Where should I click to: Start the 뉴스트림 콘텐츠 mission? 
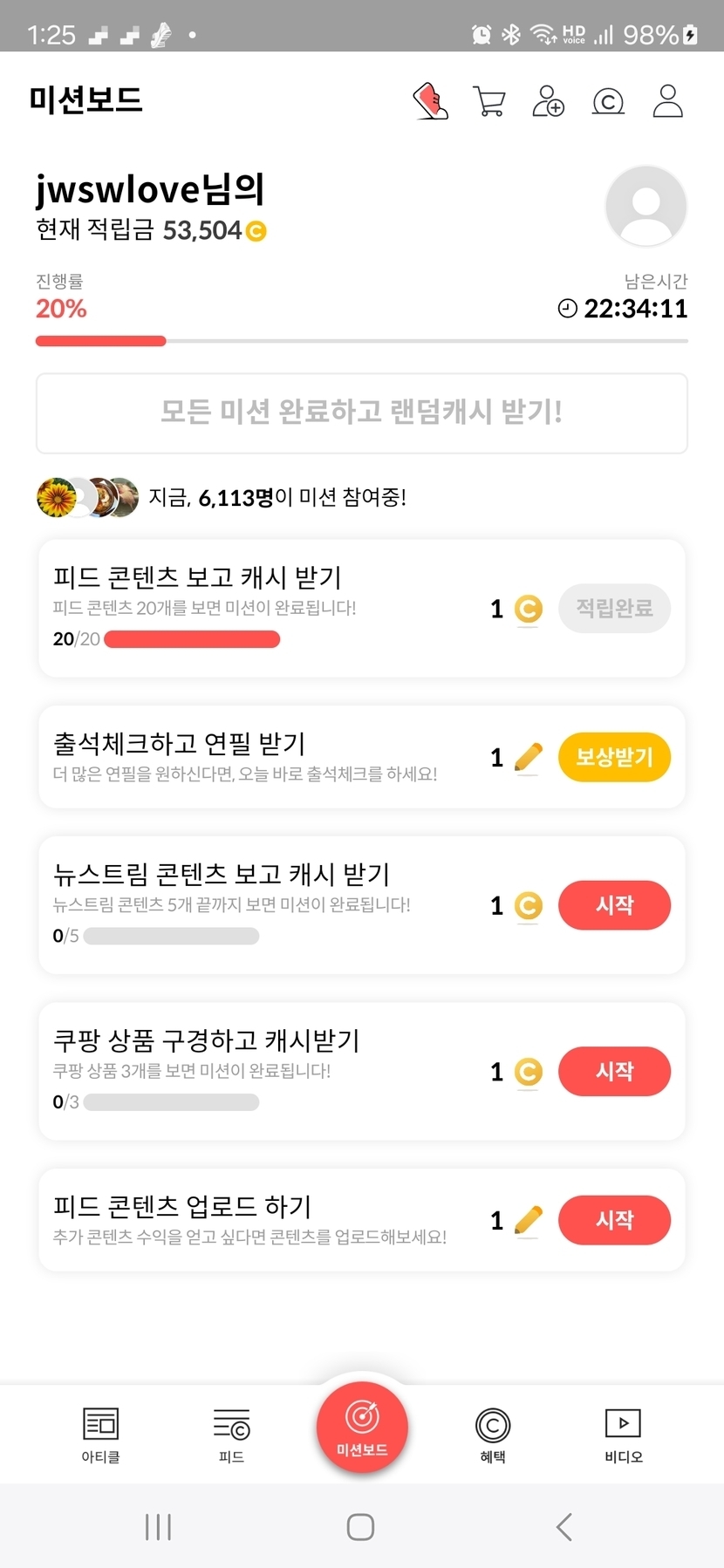pos(614,905)
